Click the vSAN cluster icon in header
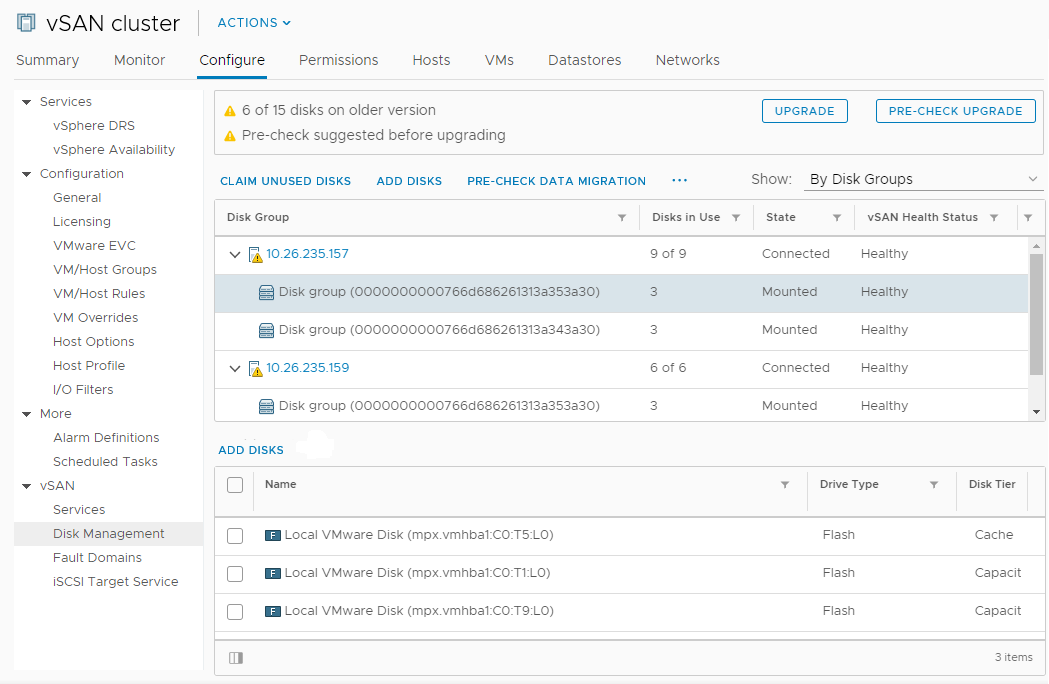This screenshot has width=1049, height=684. point(26,23)
